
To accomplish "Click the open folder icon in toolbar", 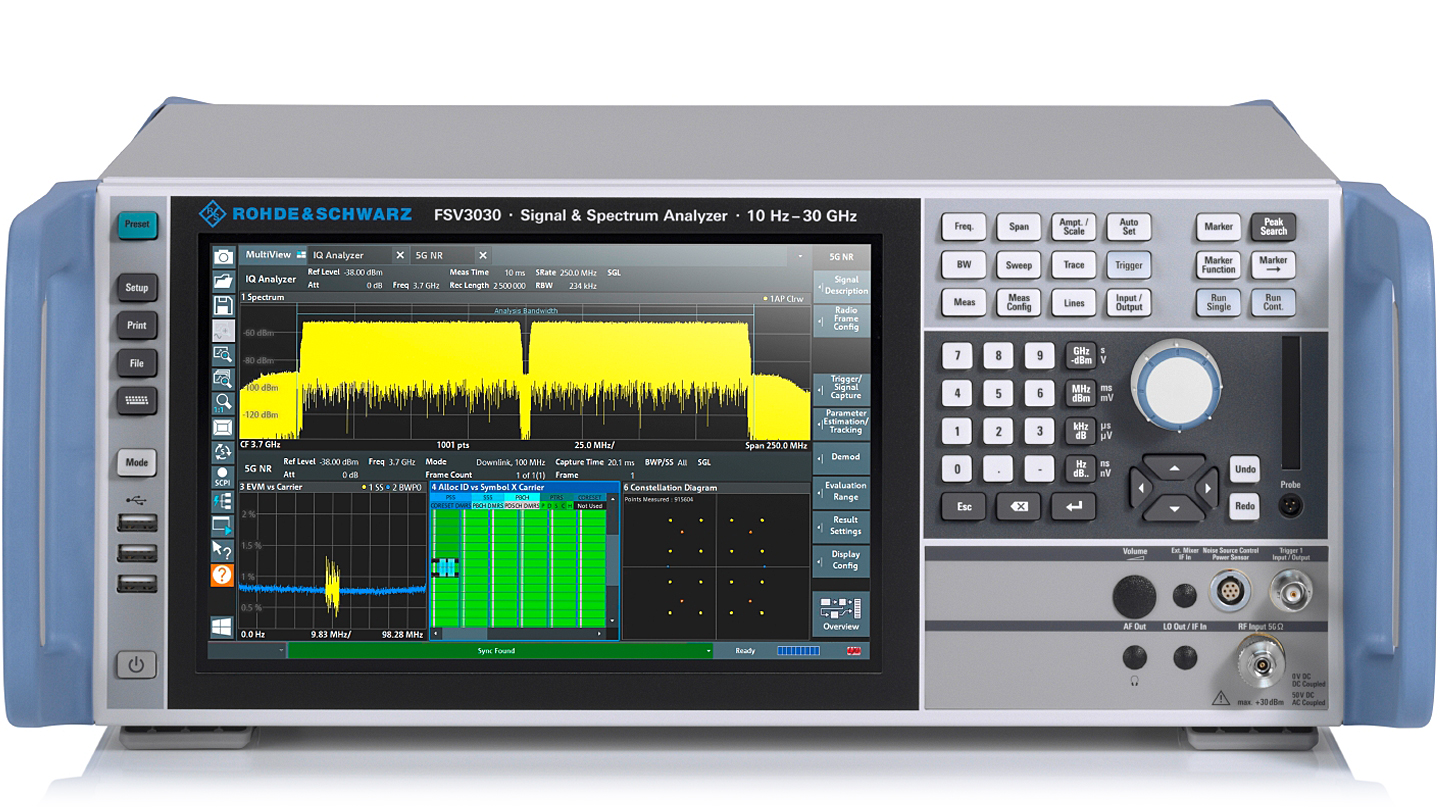I will point(223,281).
